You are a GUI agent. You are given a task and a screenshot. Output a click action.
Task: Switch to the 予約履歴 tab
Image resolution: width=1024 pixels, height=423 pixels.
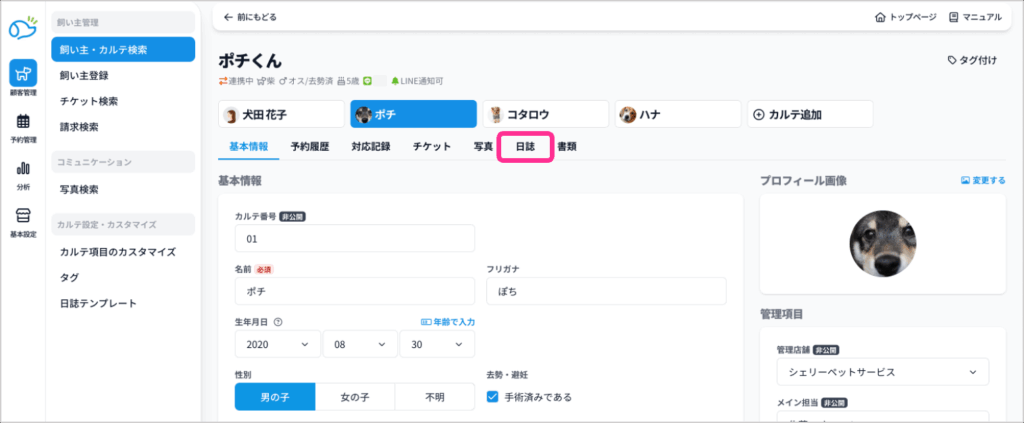(x=312, y=147)
